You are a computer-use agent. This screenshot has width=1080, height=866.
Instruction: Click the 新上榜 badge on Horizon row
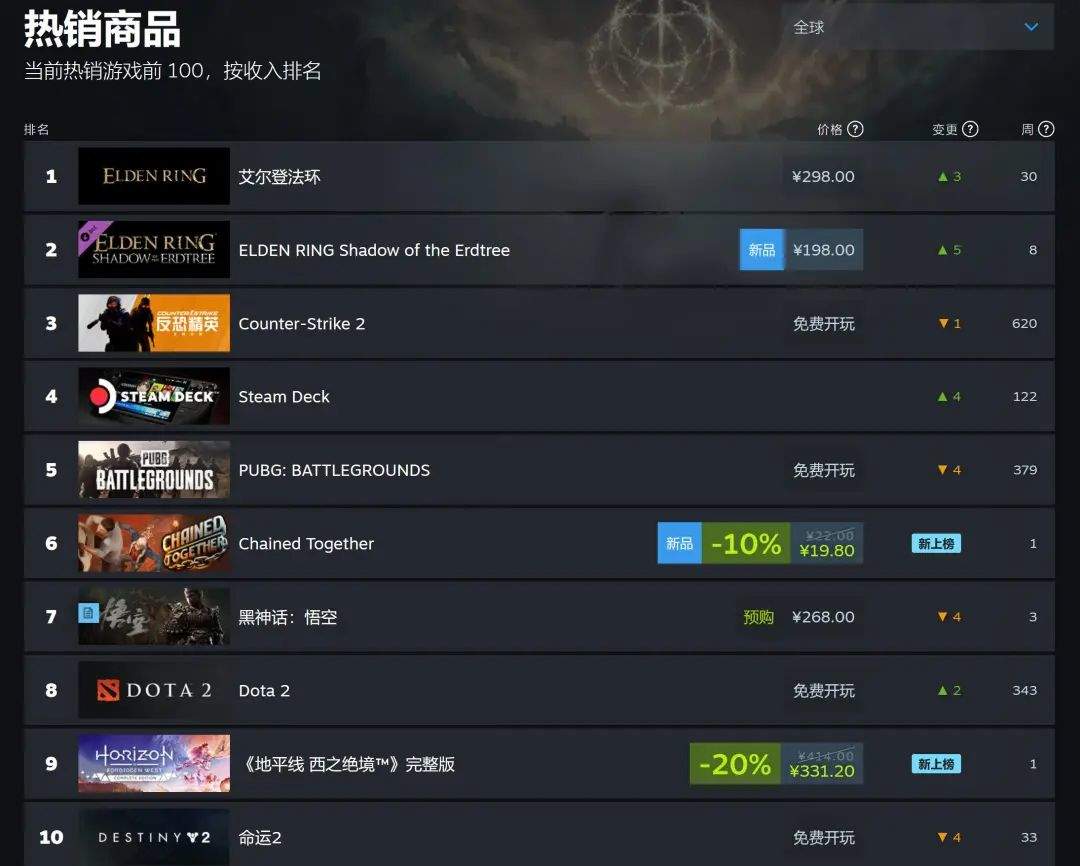coord(936,763)
